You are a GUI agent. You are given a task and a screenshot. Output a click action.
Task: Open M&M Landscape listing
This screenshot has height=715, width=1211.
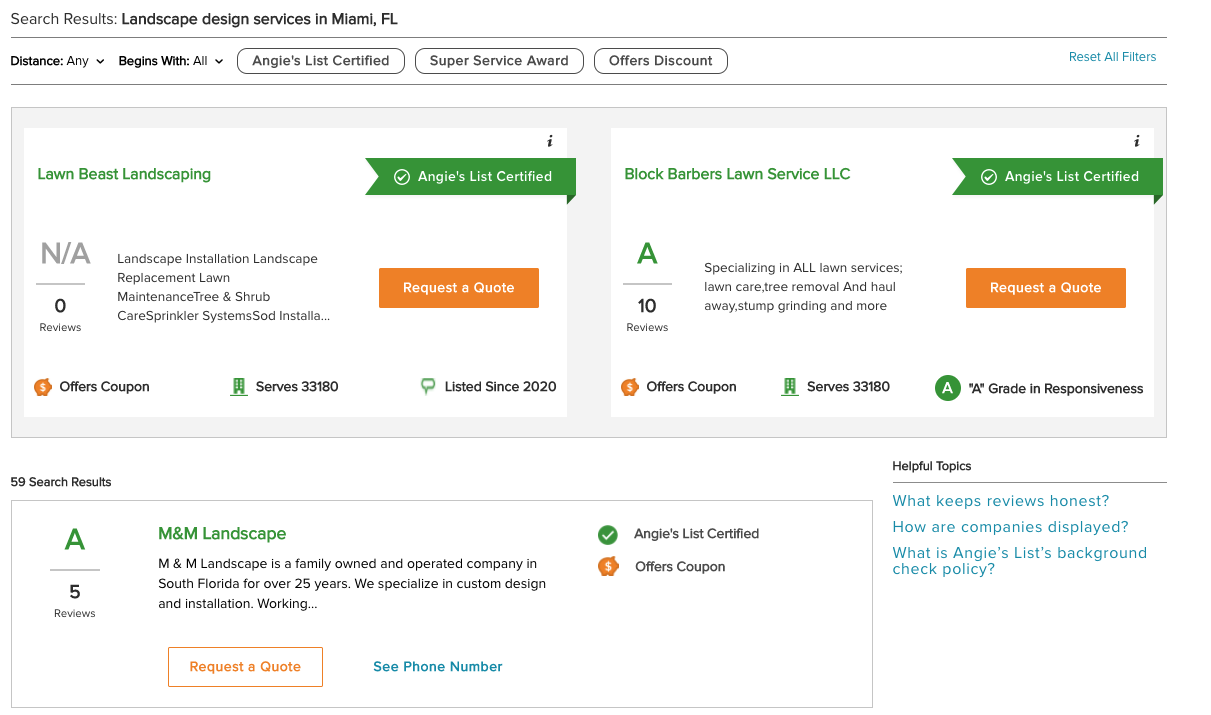click(222, 534)
